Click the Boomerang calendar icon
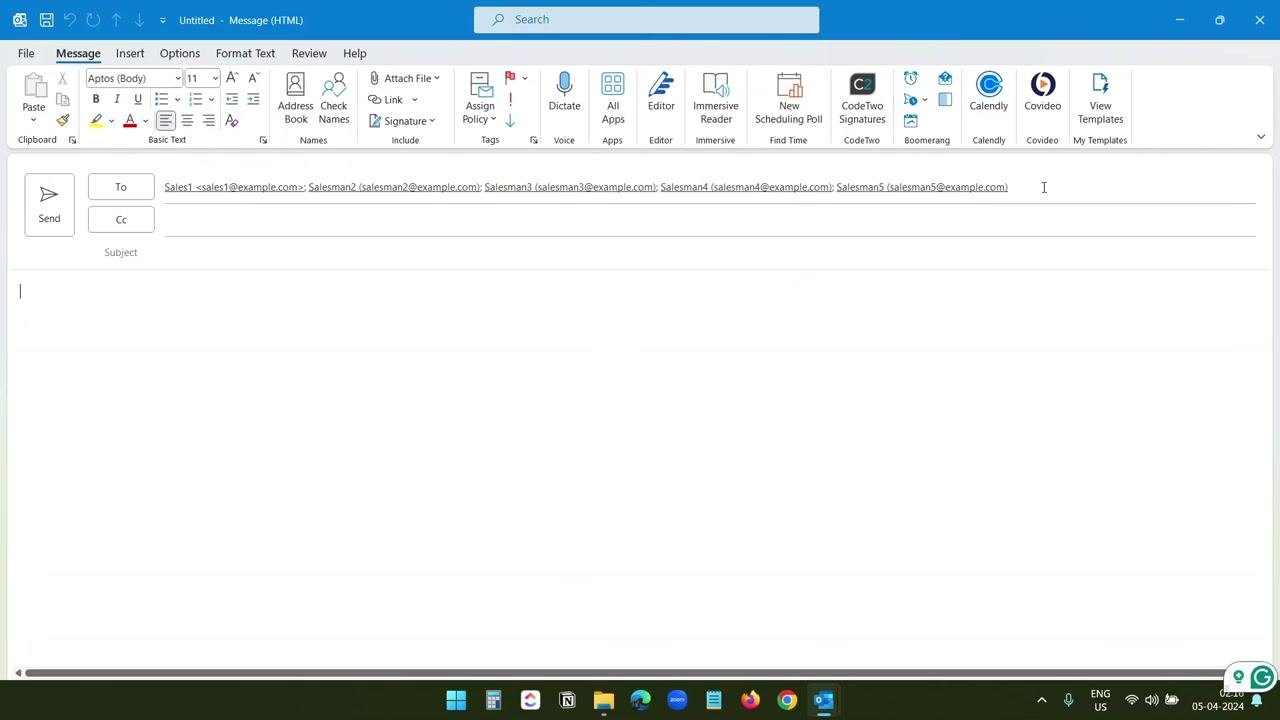The height and width of the screenshot is (720, 1280). click(x=911, y=121)
